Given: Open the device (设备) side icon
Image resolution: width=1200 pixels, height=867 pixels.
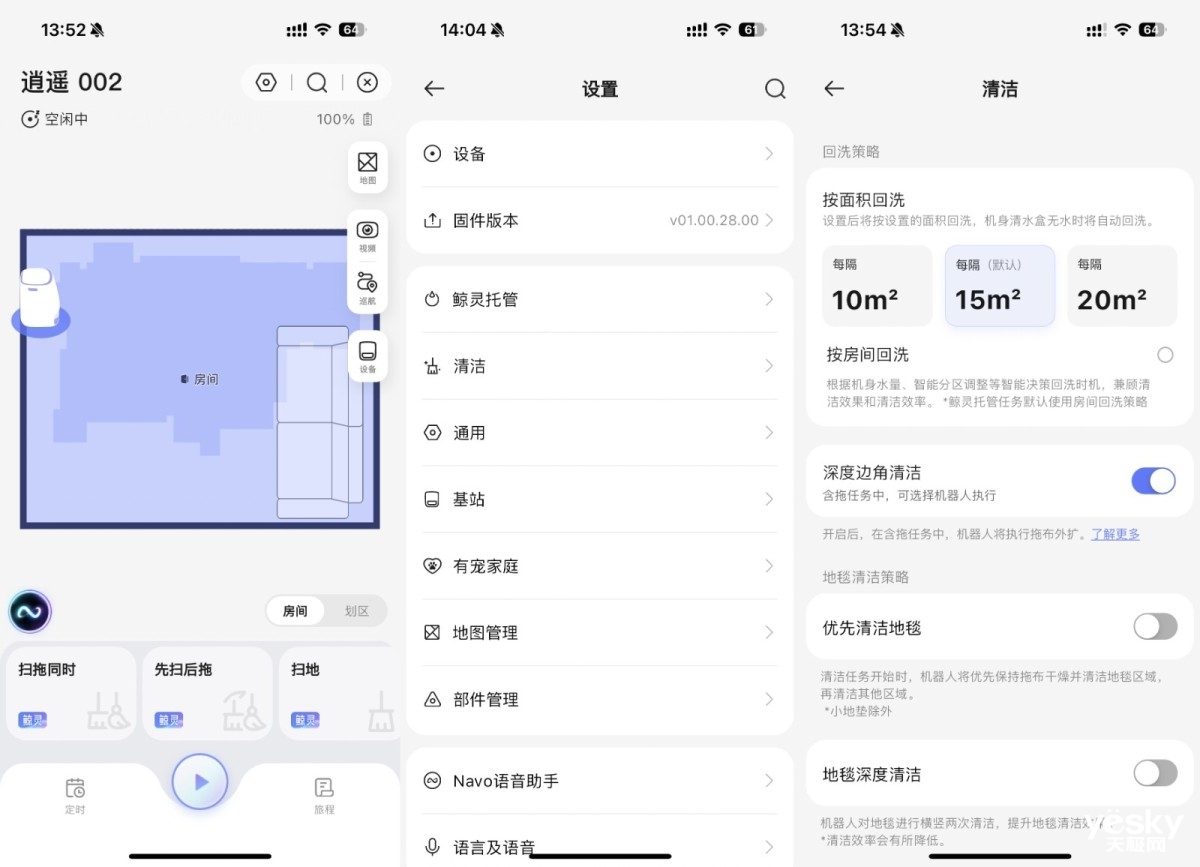Looking at the screenshot, I should tap(367, 354).
